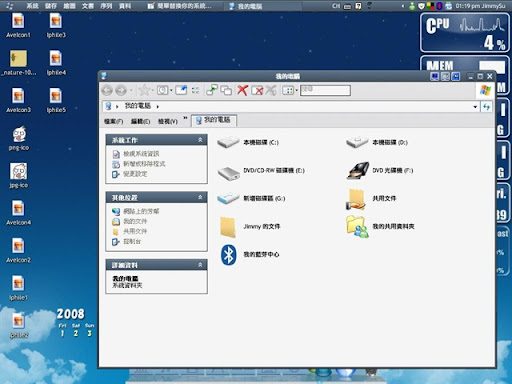Expand the History clock dropdown arrow
512x384 pixels.
click(x=171, y=90)
